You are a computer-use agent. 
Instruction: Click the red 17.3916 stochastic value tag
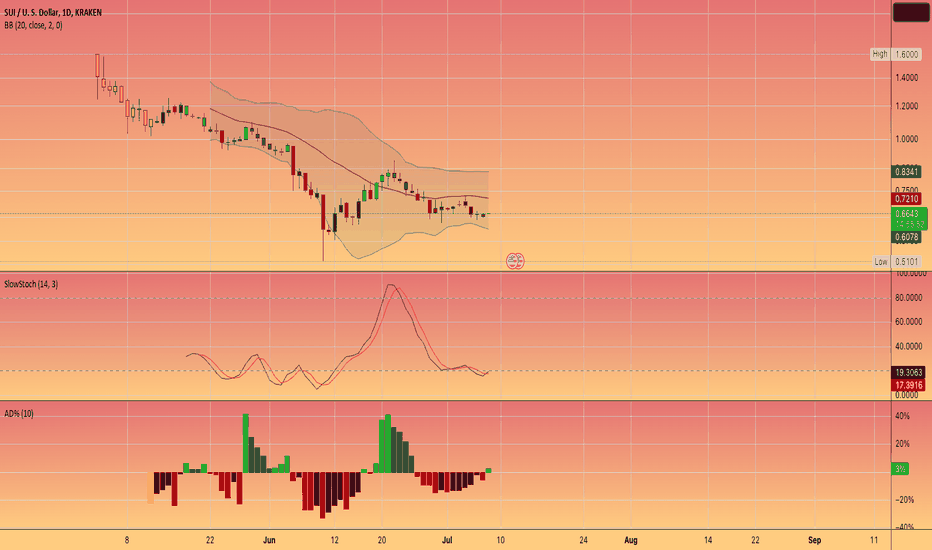(908, 385)
